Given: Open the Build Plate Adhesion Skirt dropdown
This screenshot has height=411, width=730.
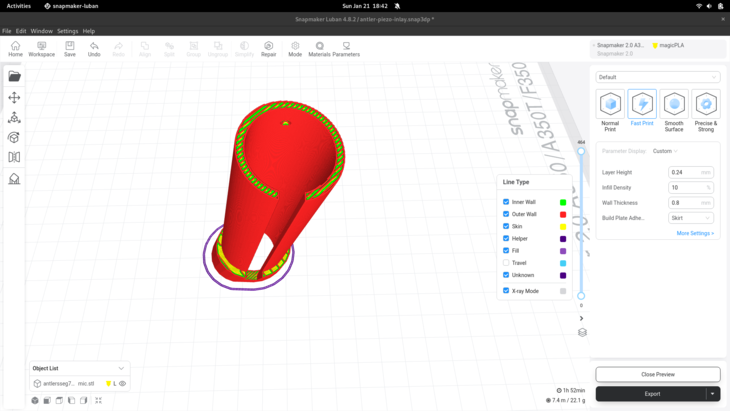Looking at the screenshot, I should point(690,218).
